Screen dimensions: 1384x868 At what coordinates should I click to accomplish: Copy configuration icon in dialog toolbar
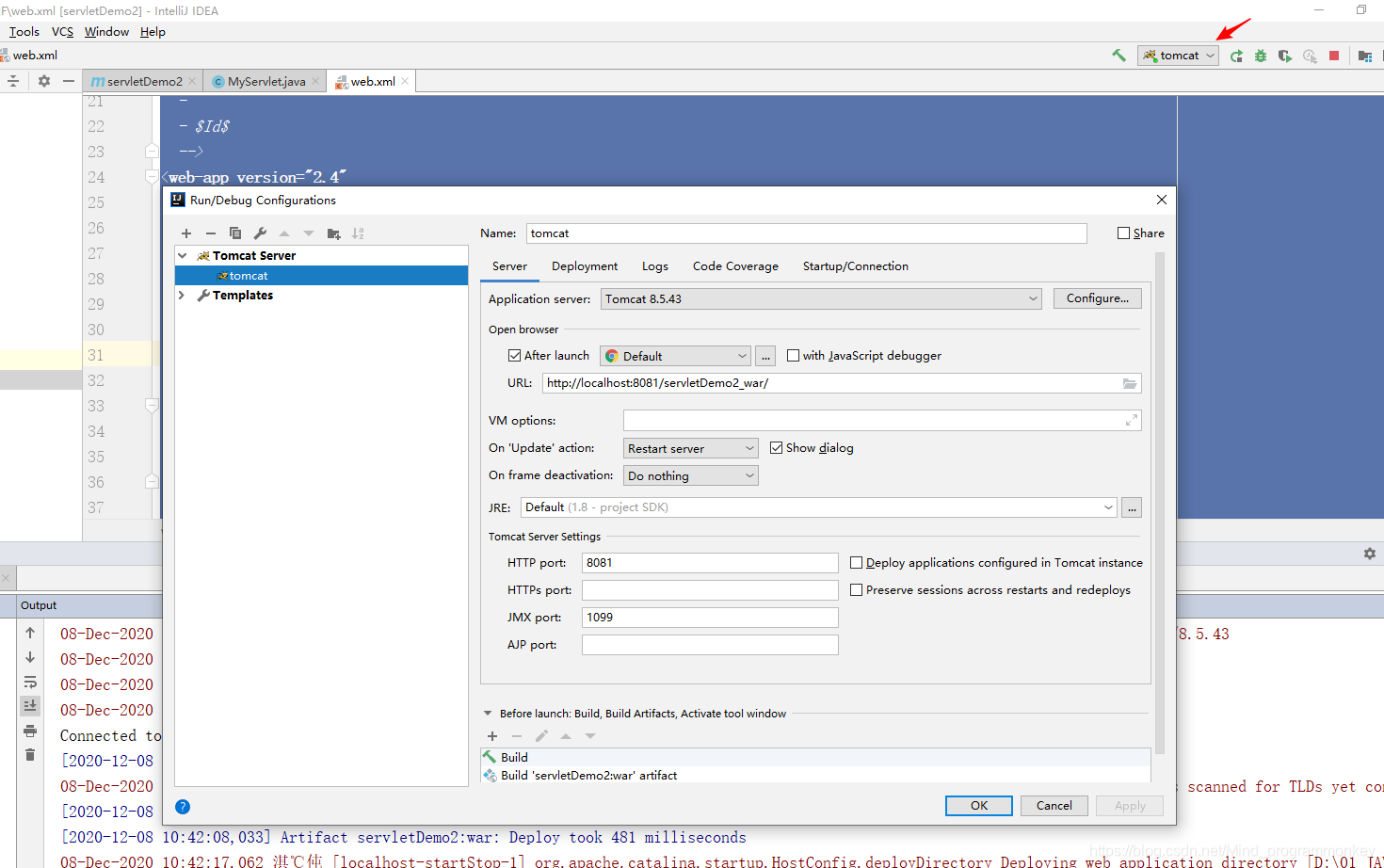pyautogui.click(x=235, y=233)
